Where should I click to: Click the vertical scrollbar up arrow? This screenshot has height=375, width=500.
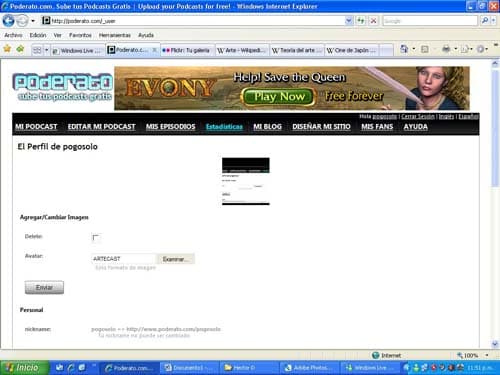tap(495, 64)
